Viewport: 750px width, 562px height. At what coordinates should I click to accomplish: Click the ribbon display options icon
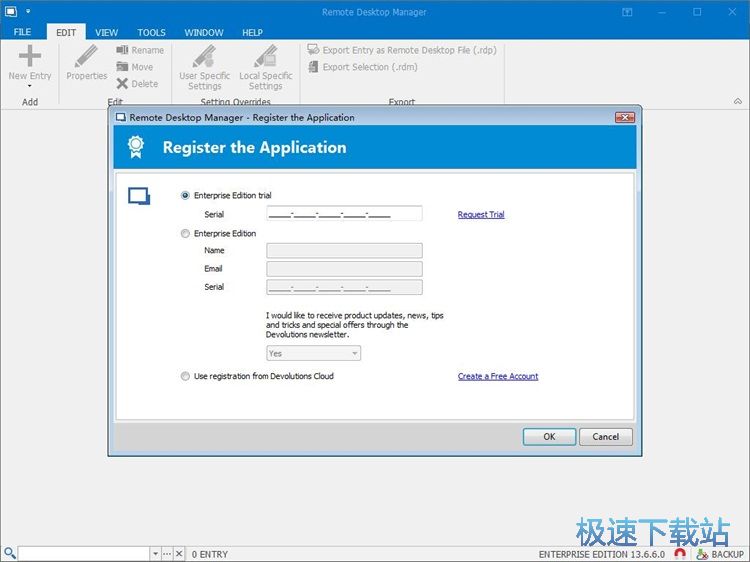coord(627,12)
